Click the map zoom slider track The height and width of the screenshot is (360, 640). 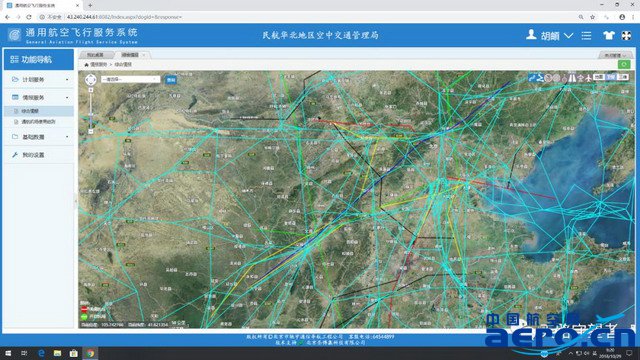(91, 110)
